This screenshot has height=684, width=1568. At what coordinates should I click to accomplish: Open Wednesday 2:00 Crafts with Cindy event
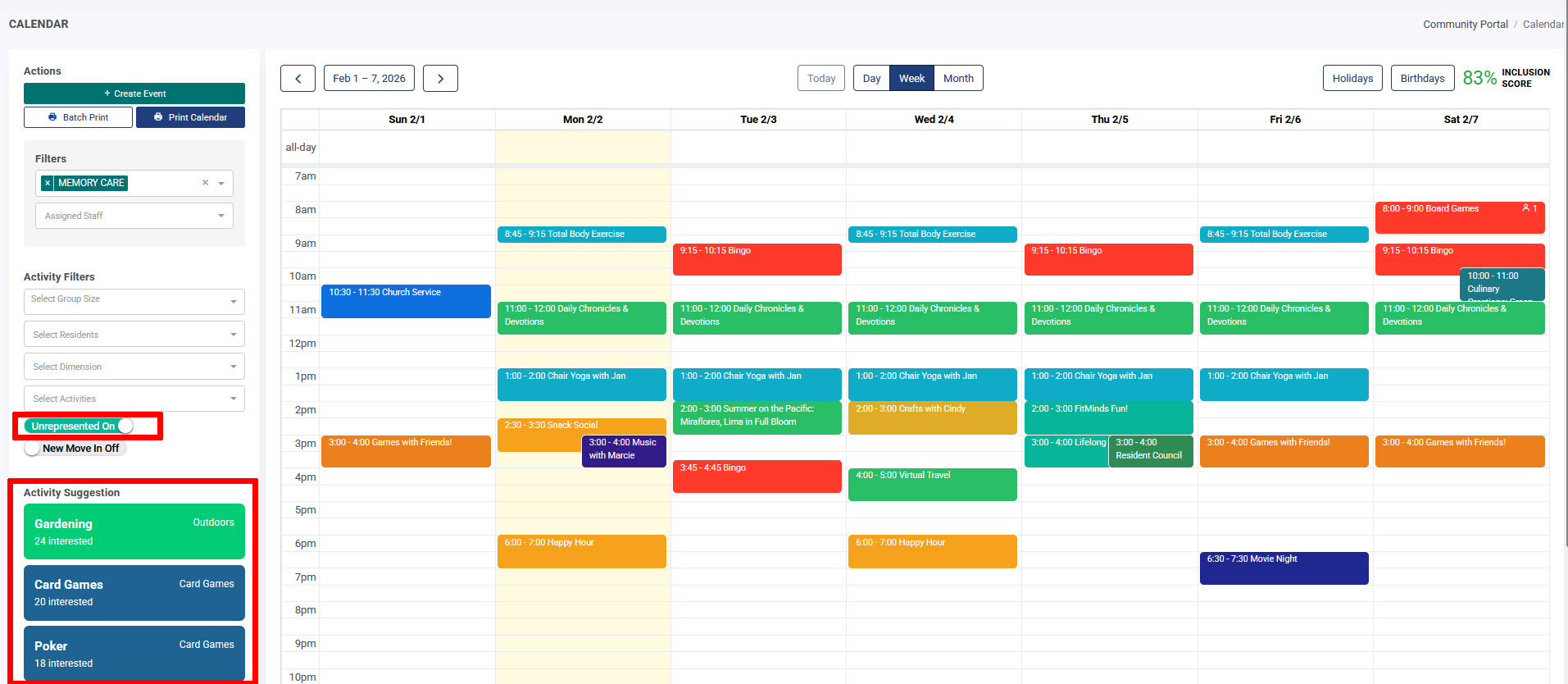tap(932, 417)
